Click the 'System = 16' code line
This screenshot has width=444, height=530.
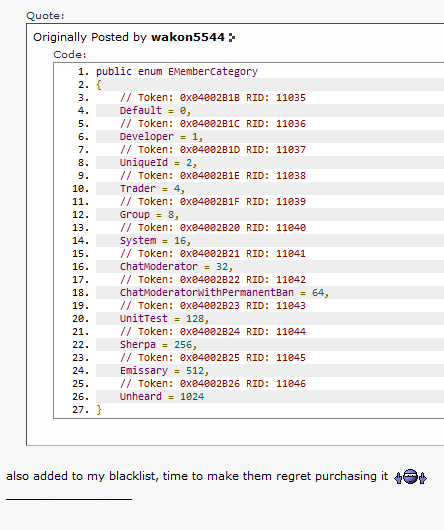point(155,241)
